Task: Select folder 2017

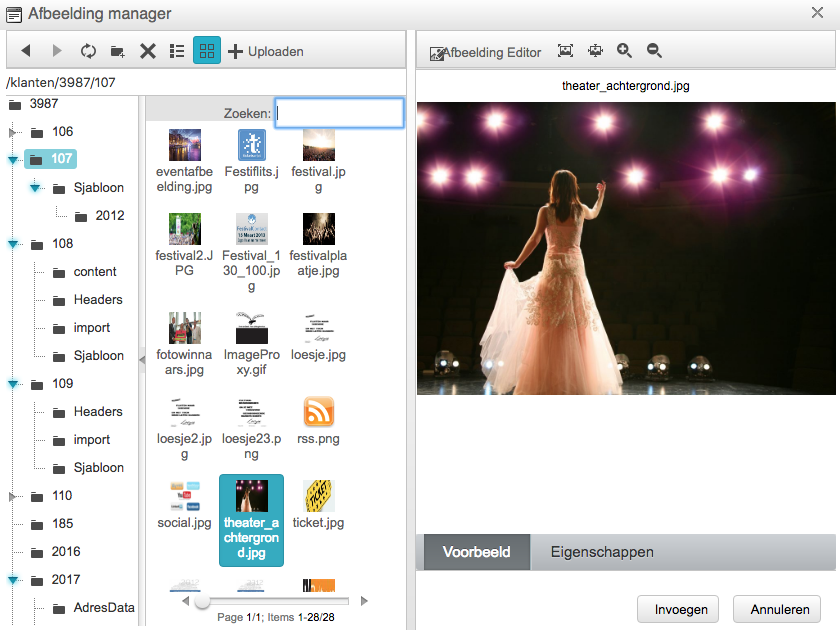Action: point(55,580)
